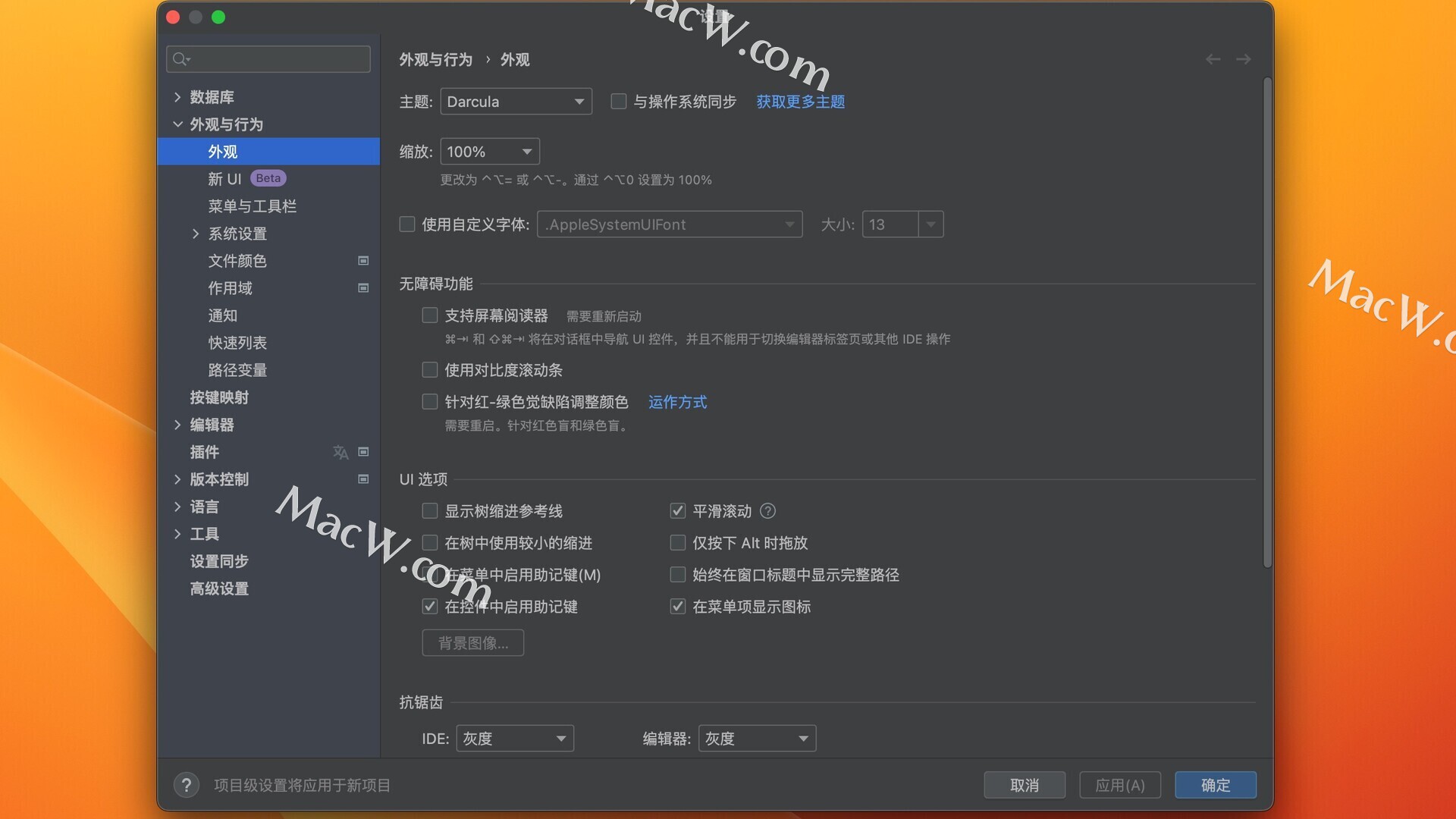Enable 显示树缩进参考线 checkbox
The image size is (1456, 819).
pyautogui.click(x=430, y=511)
